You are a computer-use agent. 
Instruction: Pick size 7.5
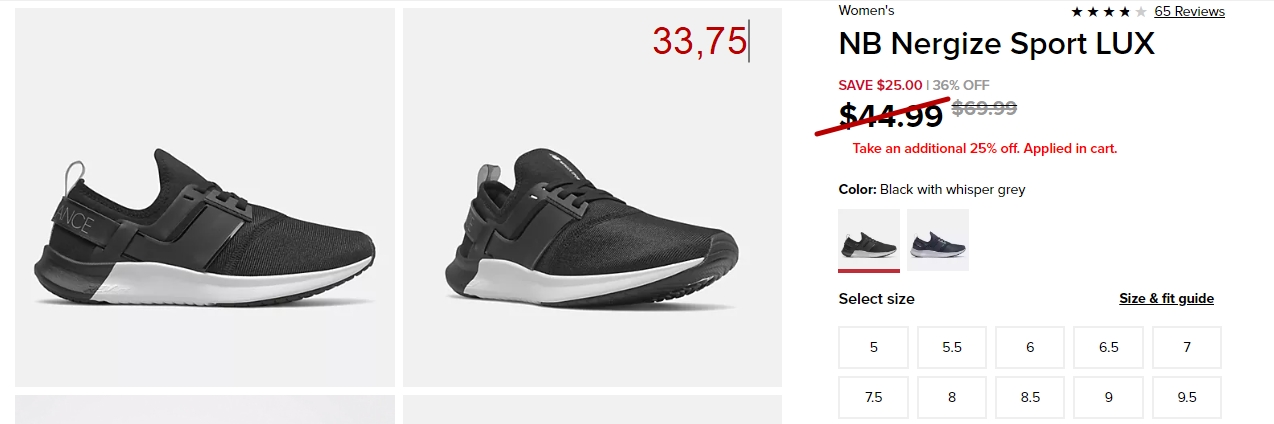click(x=874, y=397)
